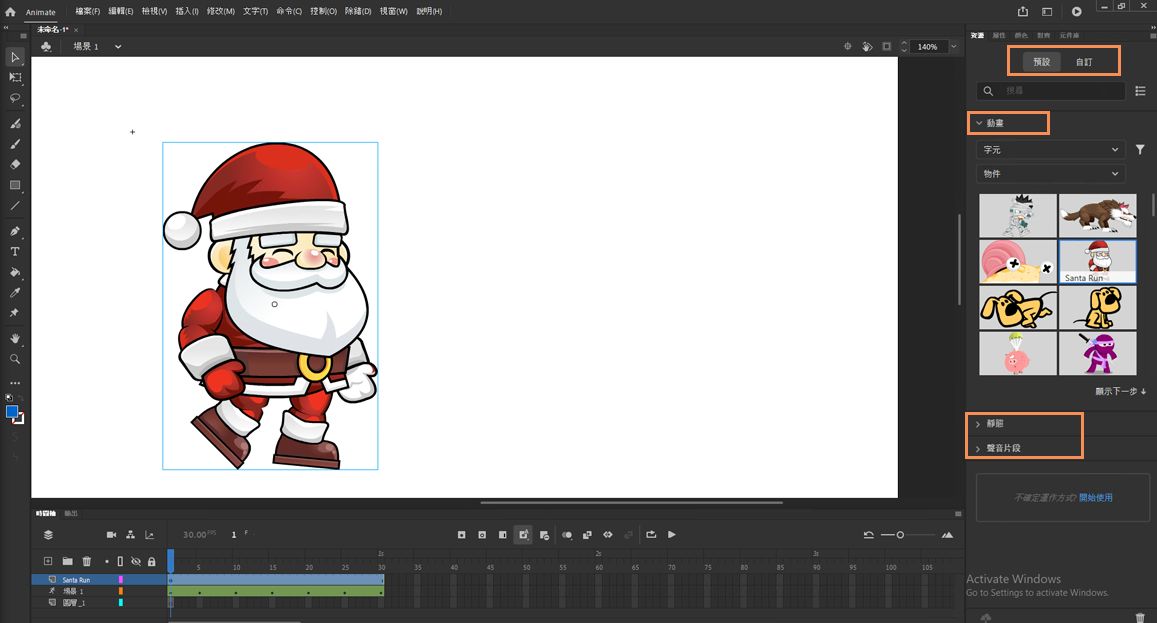The height and width of the screenshot is (623, 1157).
Task: Click 顯示下一步 to load more assets
Action: tap(1120, 391)
